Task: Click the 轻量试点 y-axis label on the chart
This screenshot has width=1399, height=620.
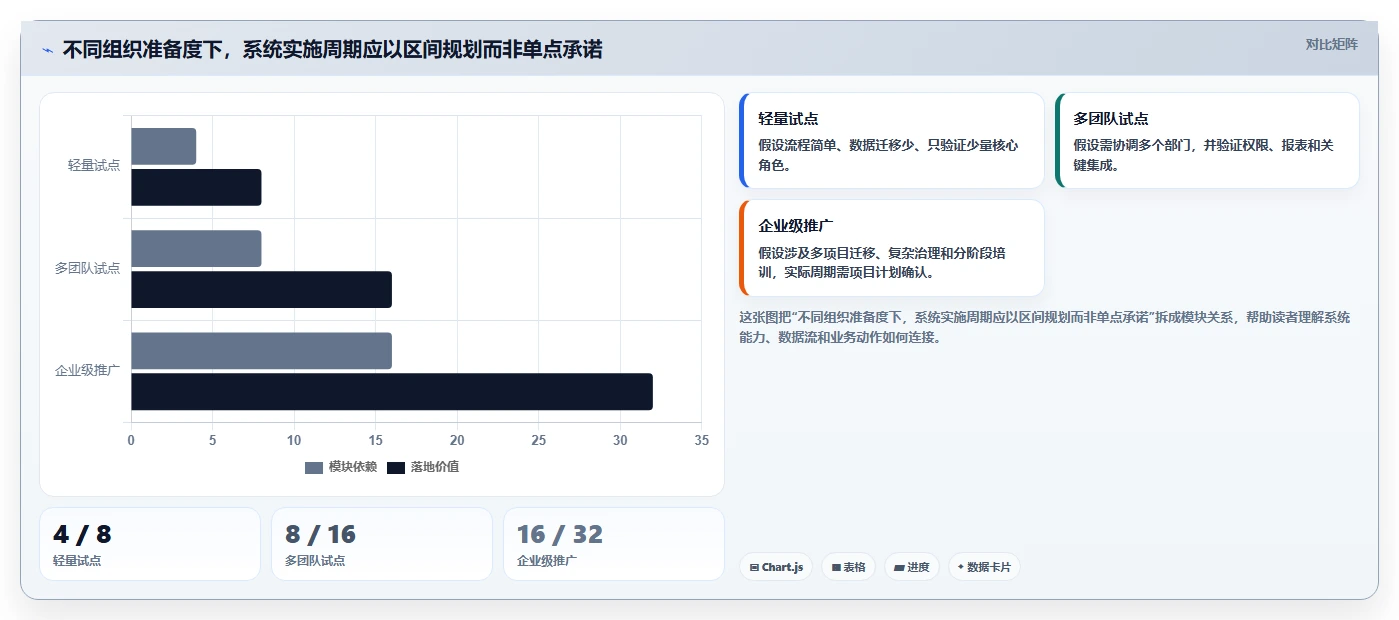Action: point(94,165)
